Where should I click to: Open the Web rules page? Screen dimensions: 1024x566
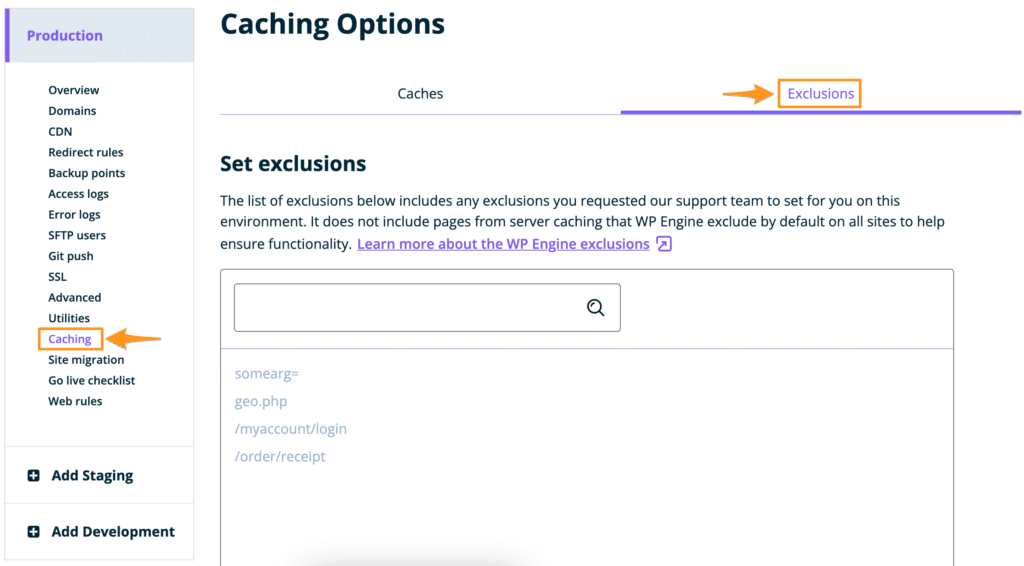tap(75, 402)
